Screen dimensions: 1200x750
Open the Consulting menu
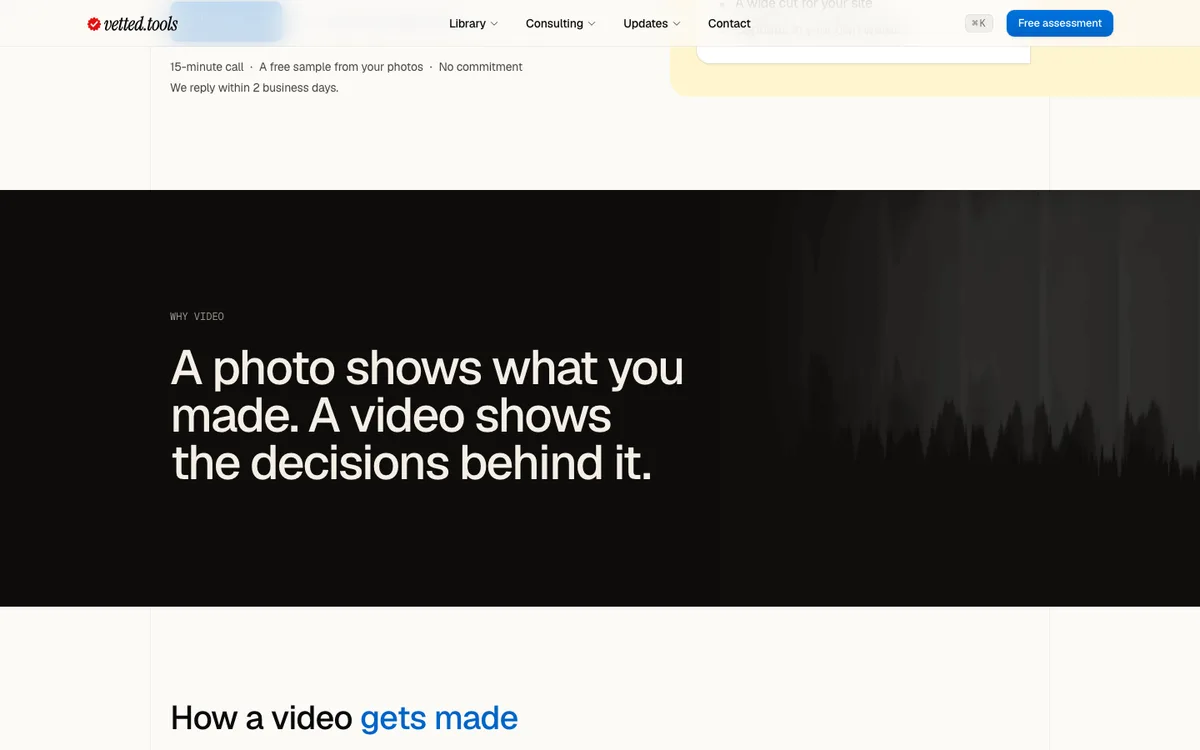click(561, 23)
